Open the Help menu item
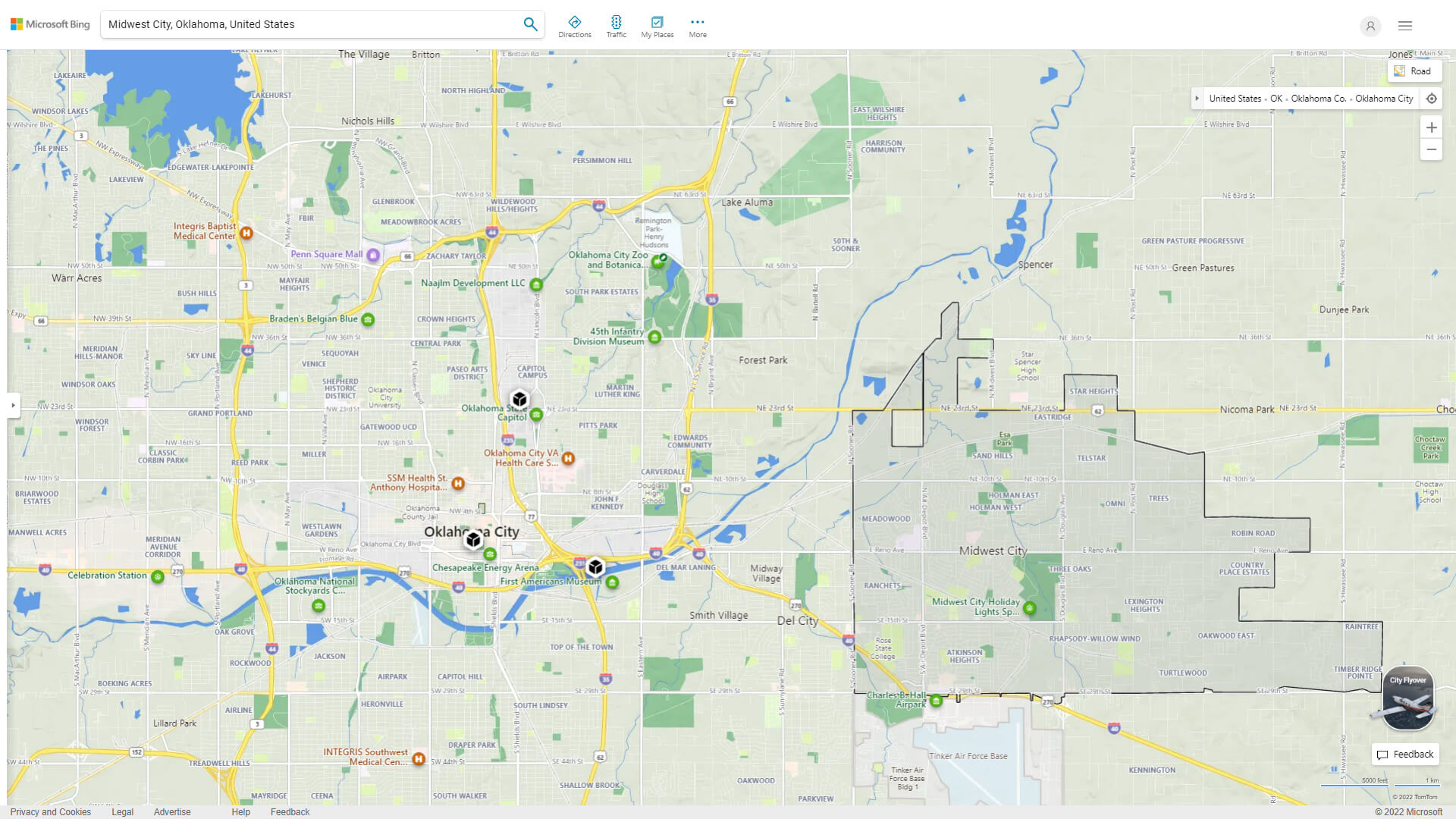The width and height of the screenshot is (1456, 819). [x=240, y=811]
